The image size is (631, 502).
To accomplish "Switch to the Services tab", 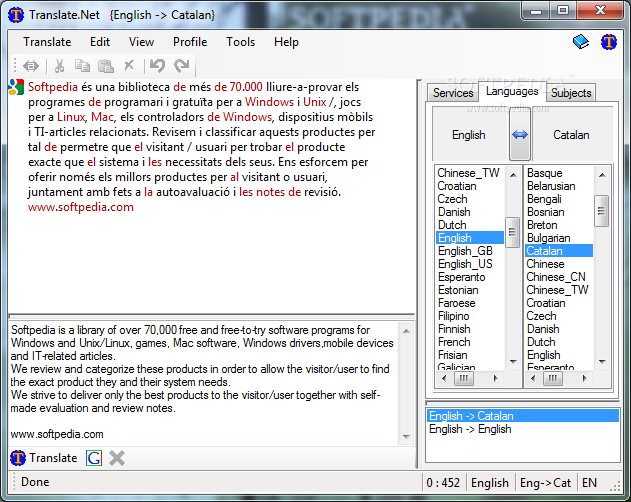I will click(x=453, y=93).
